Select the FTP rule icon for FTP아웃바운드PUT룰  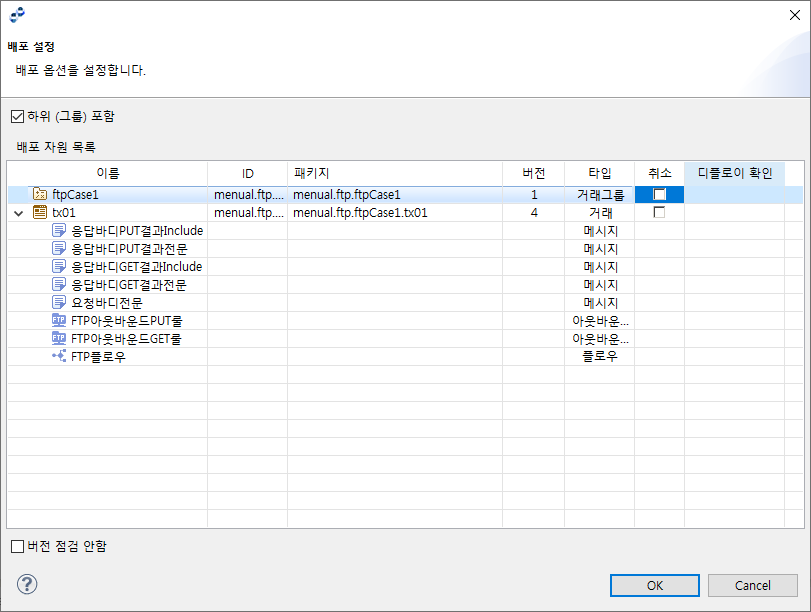58,320
